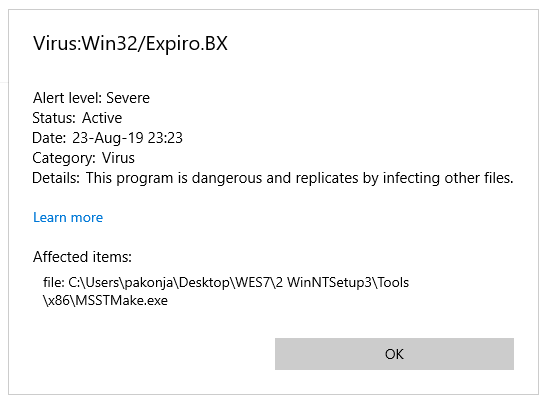
Task: Click the Category label
Action: 64,158
